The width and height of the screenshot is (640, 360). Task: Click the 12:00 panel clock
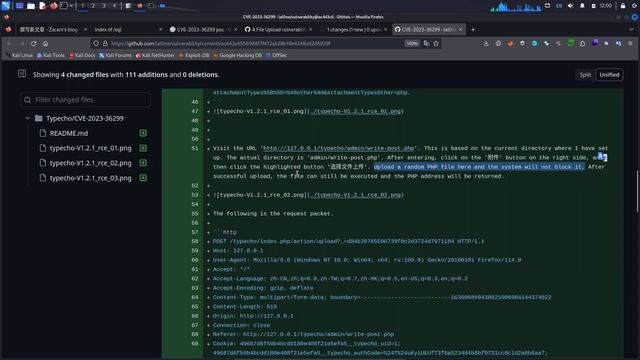click(606, 6)
